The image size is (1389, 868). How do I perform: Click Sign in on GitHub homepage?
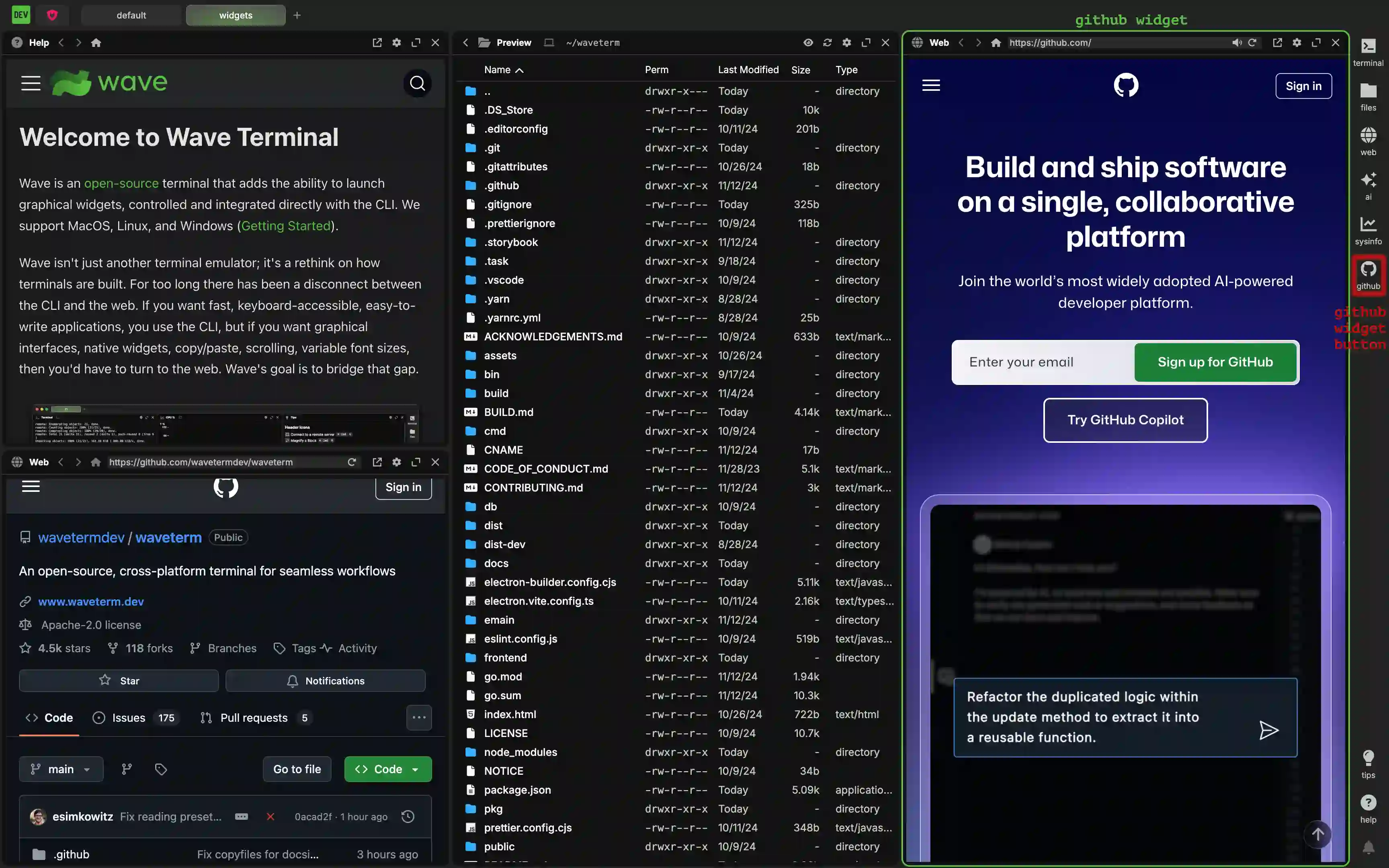click(x=1303, y=86)
